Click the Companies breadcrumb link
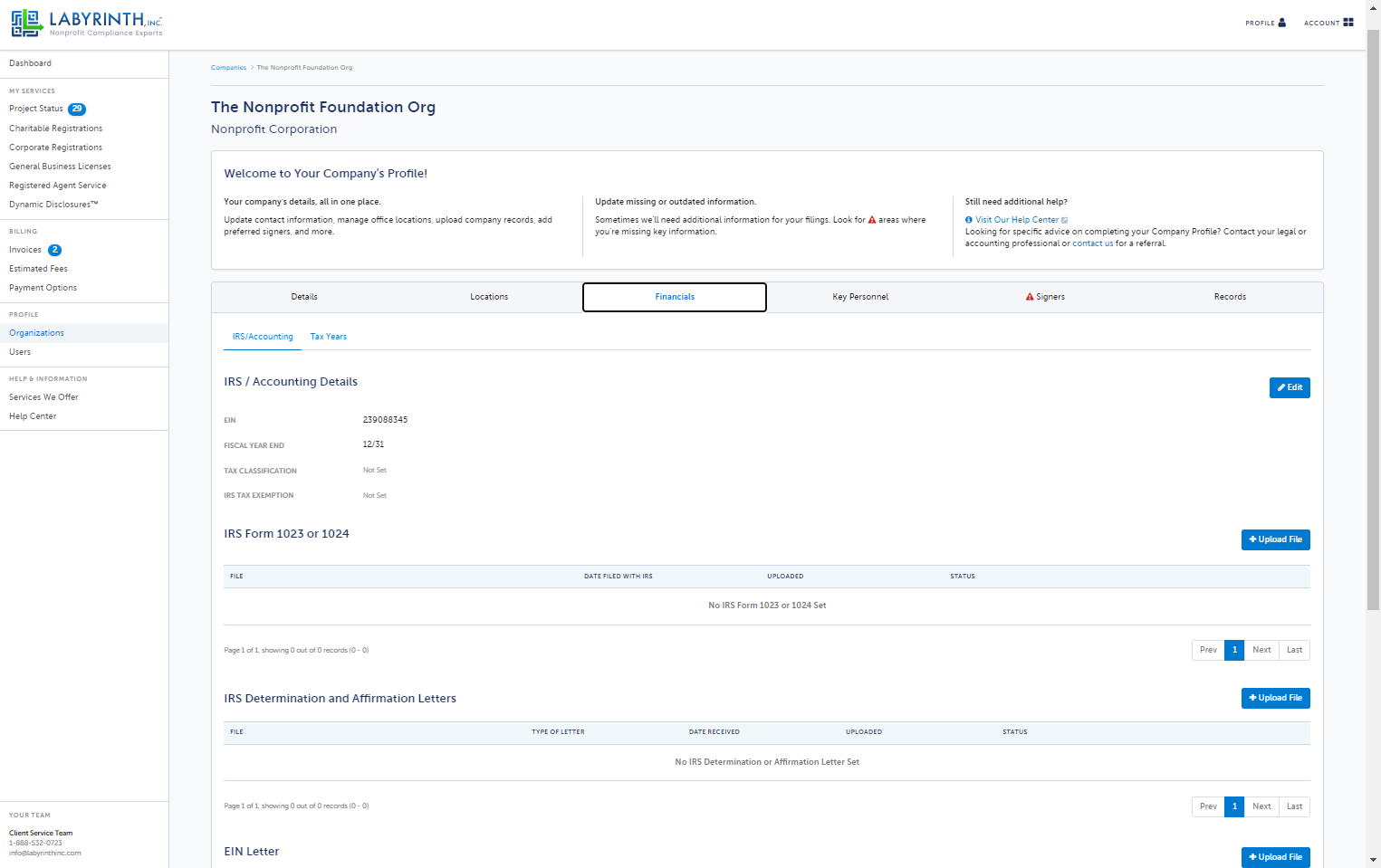1381x868 pixels. 228,68
